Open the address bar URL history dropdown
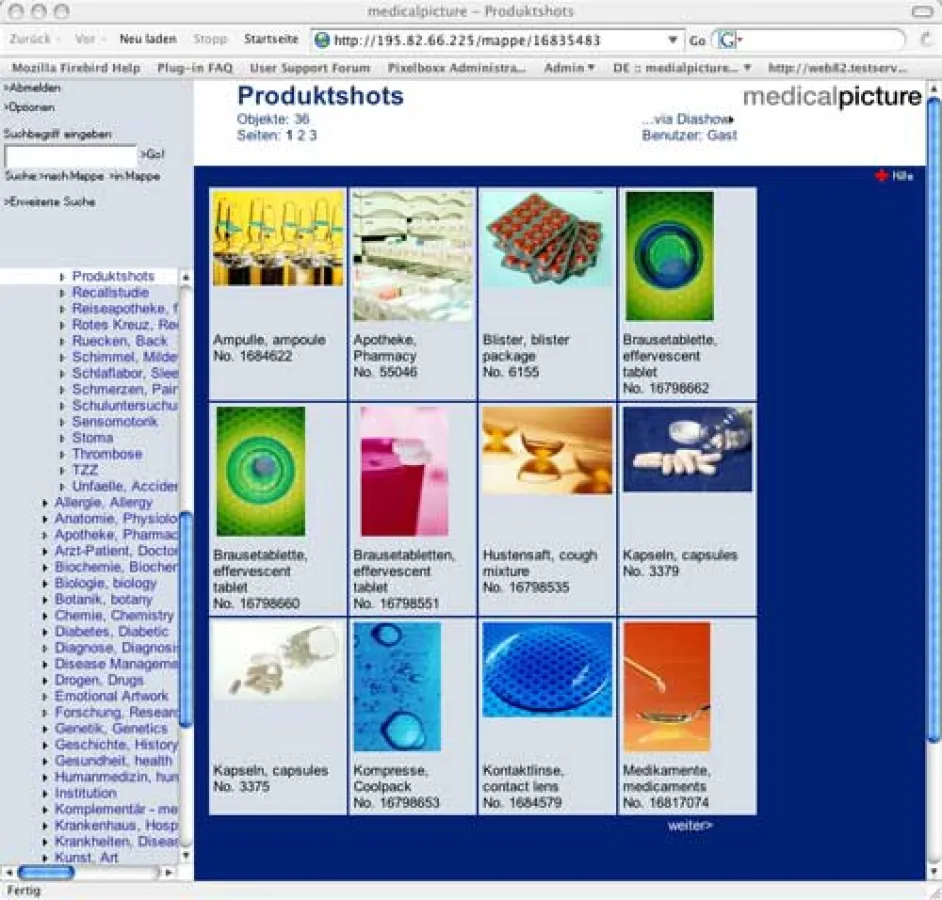This screenshot has width=942, height=900. tap(673, 40)
